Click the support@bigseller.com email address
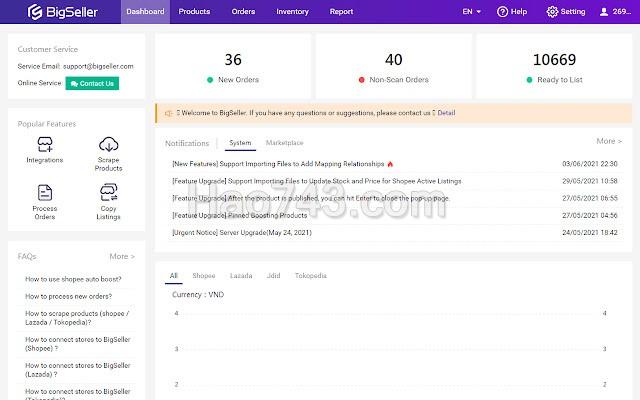Viewport: 640px width, 400px height. pyautogui.click(x=98, y=66)
